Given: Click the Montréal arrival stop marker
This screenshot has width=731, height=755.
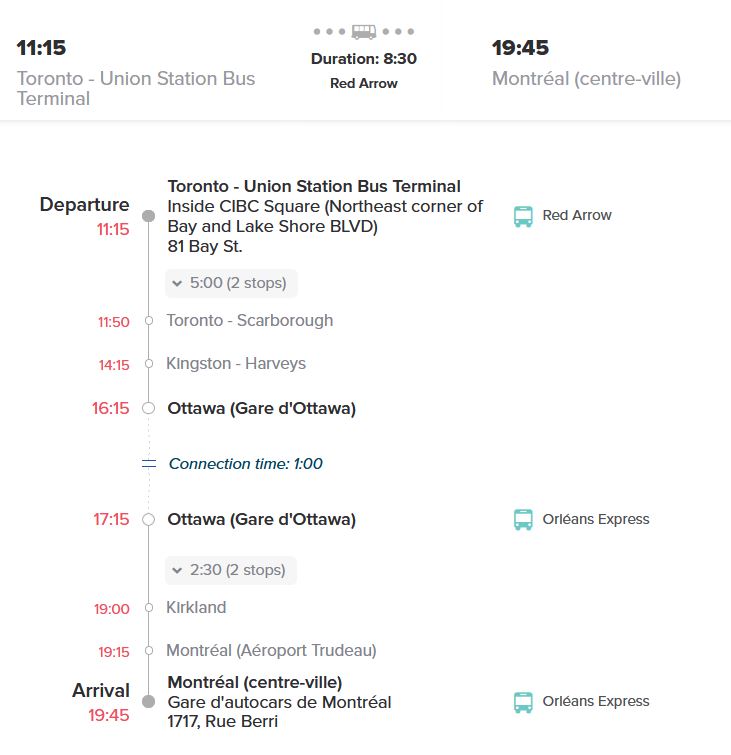Looking at the screenshot, I should pos(149,702).
